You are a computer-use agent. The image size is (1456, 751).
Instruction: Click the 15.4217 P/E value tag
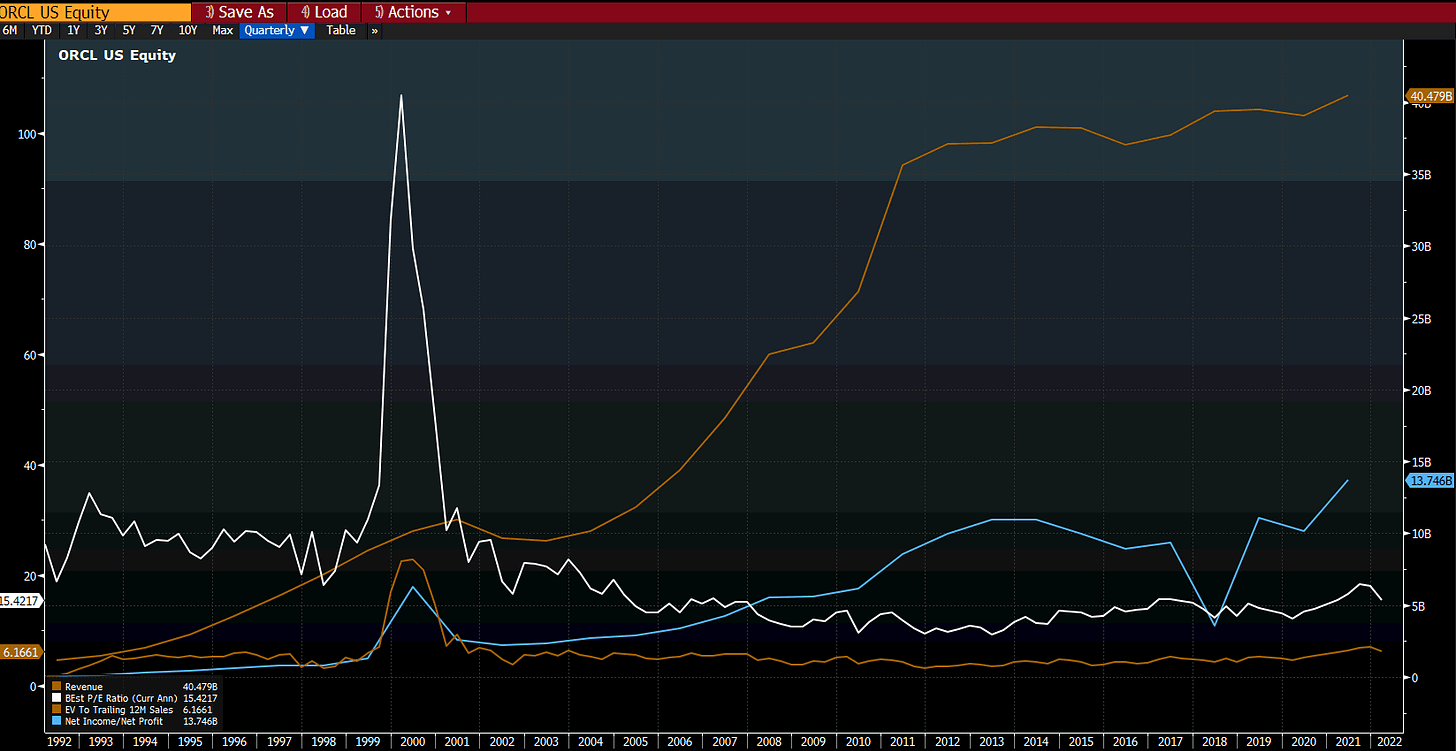[x=19, y=601]
